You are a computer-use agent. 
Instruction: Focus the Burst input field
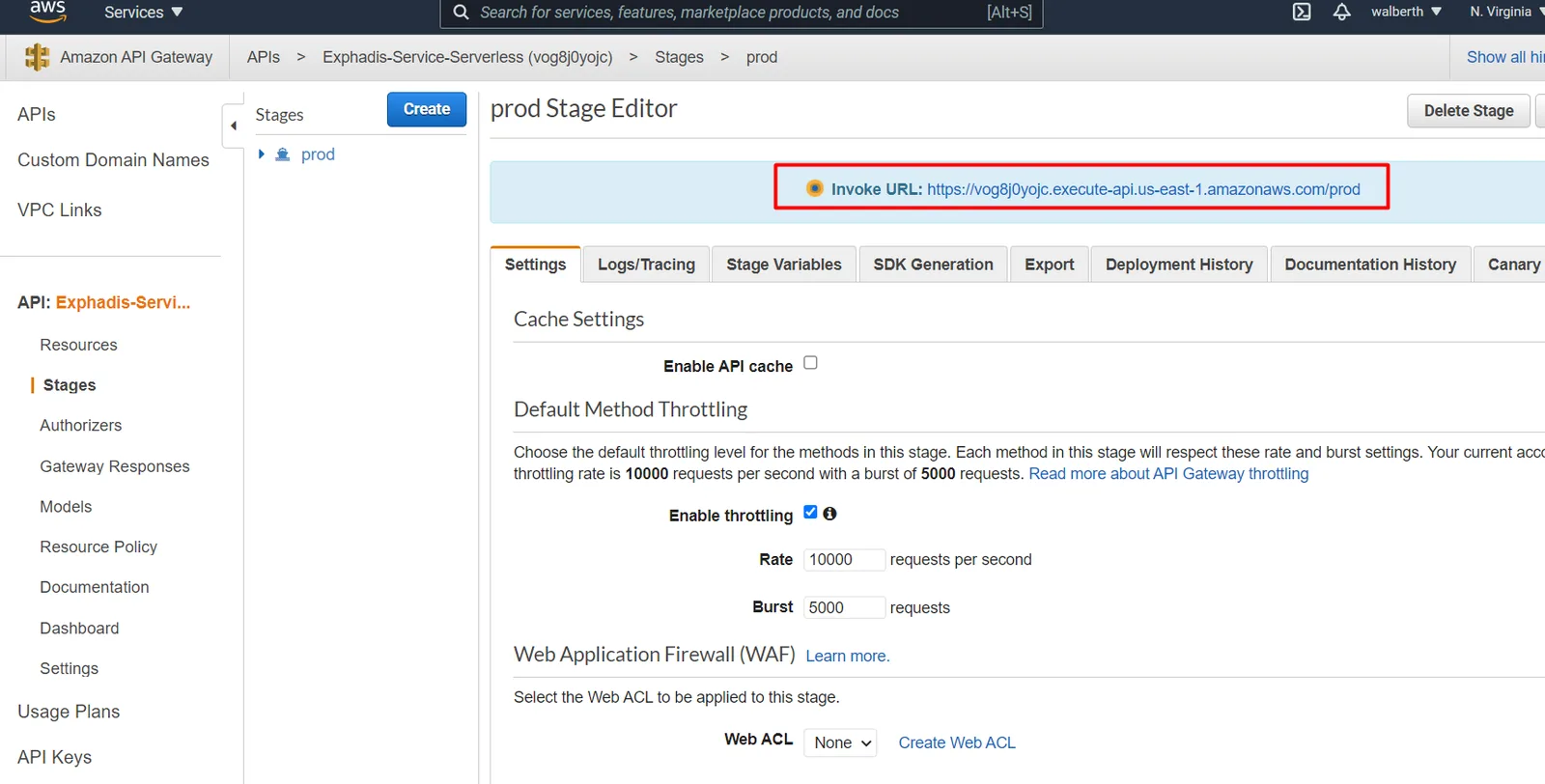click(x=844, y=607)
